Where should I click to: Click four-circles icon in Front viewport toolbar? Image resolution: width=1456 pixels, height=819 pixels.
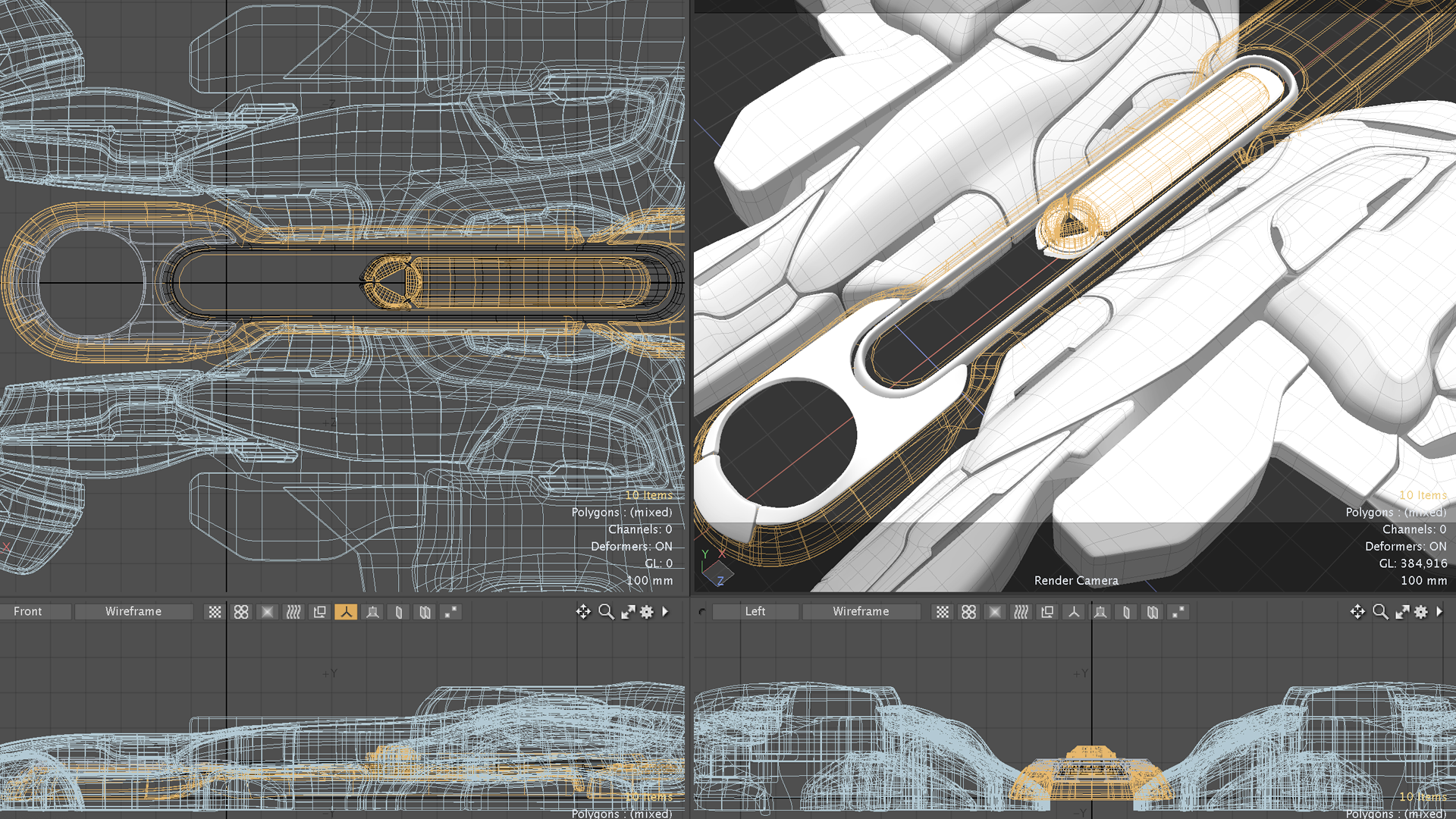(241, 612)
